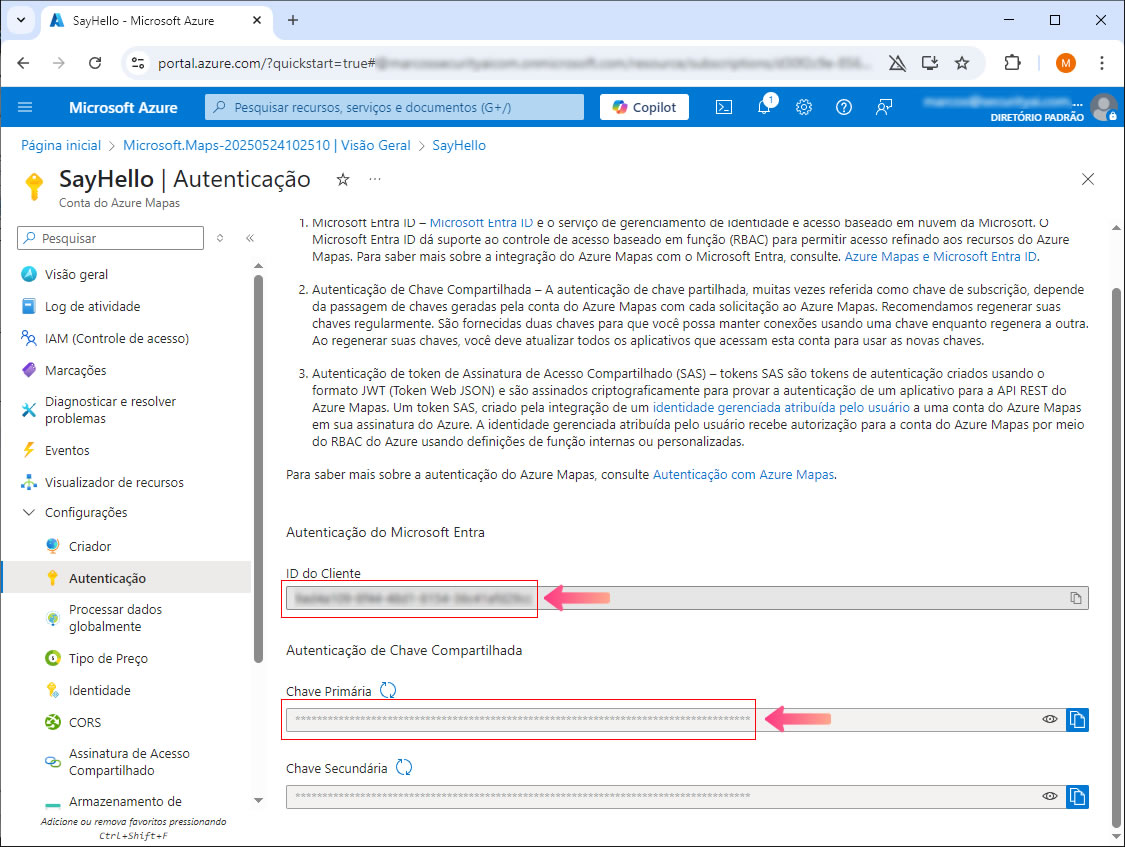Go back in the browser
This screenshot has width=1125, height=847.
tap(23, 63)
